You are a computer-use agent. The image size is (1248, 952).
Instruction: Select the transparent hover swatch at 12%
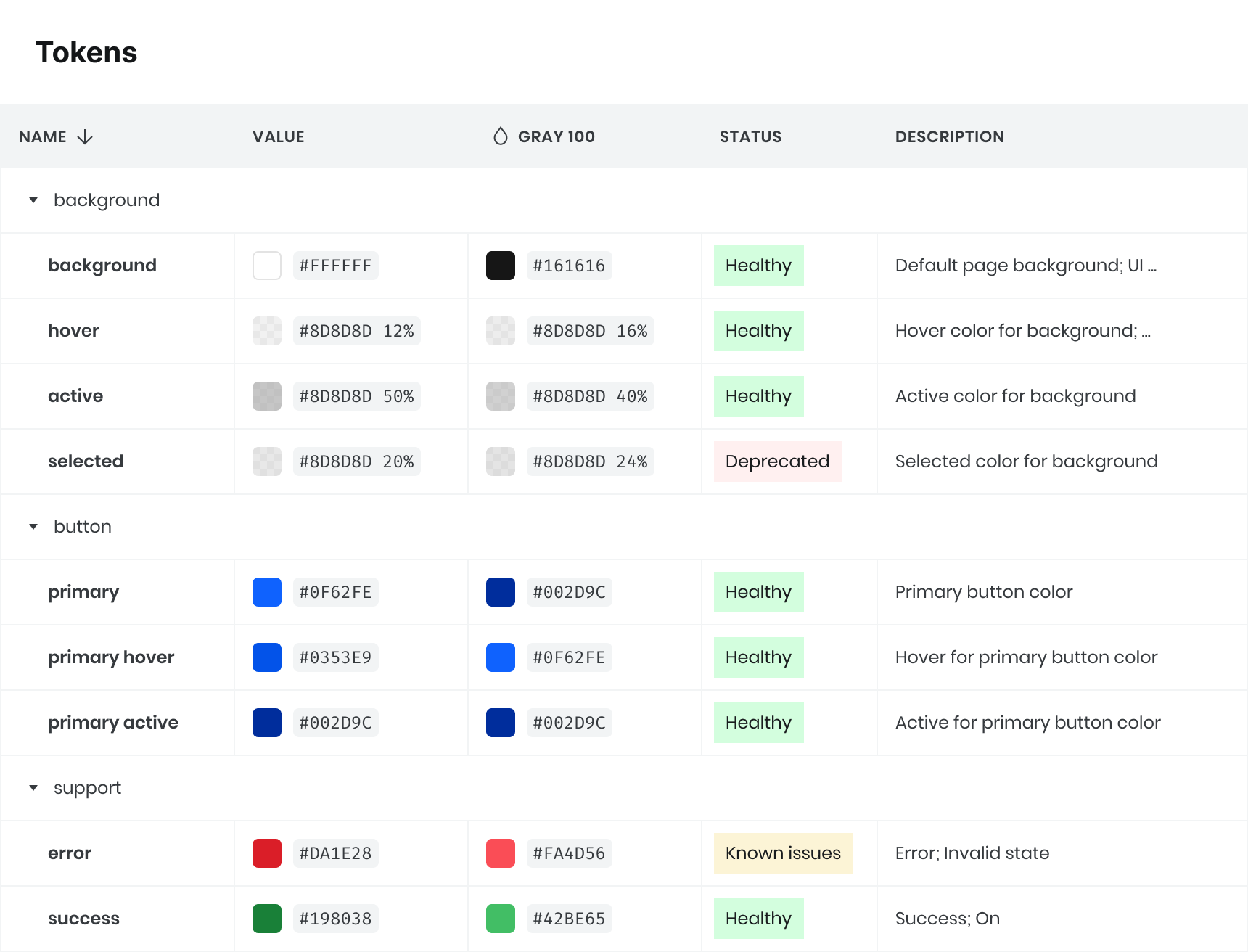point(266,330)
